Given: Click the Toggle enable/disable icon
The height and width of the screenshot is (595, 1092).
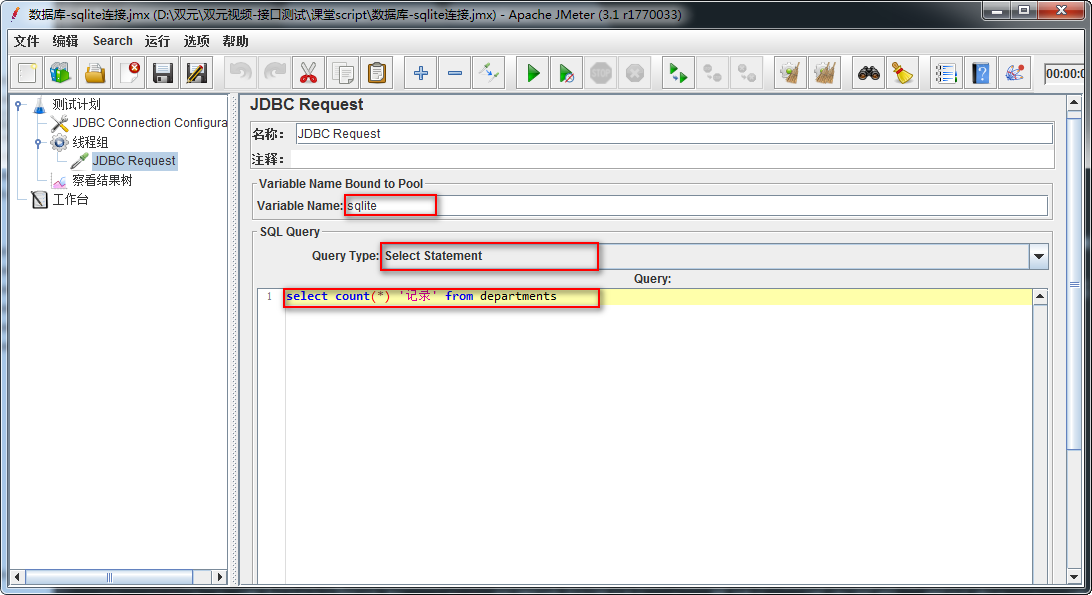Looking at the screenshot, I should pos(489,73).
